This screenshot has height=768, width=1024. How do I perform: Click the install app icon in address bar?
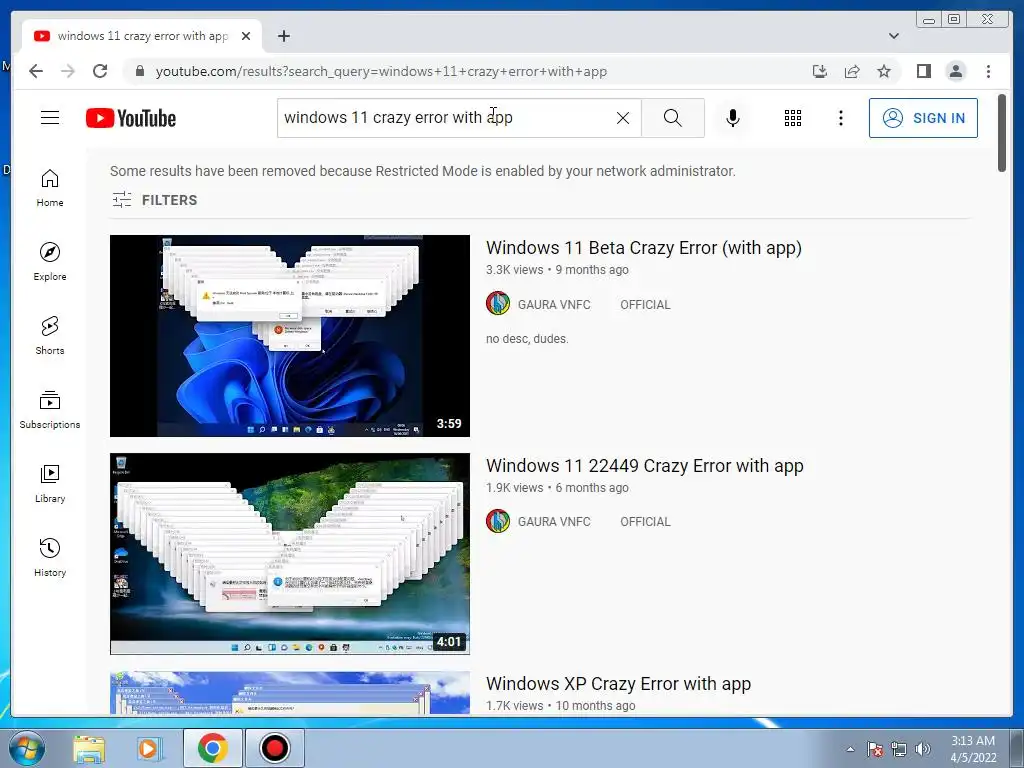[x=820, y=71]
